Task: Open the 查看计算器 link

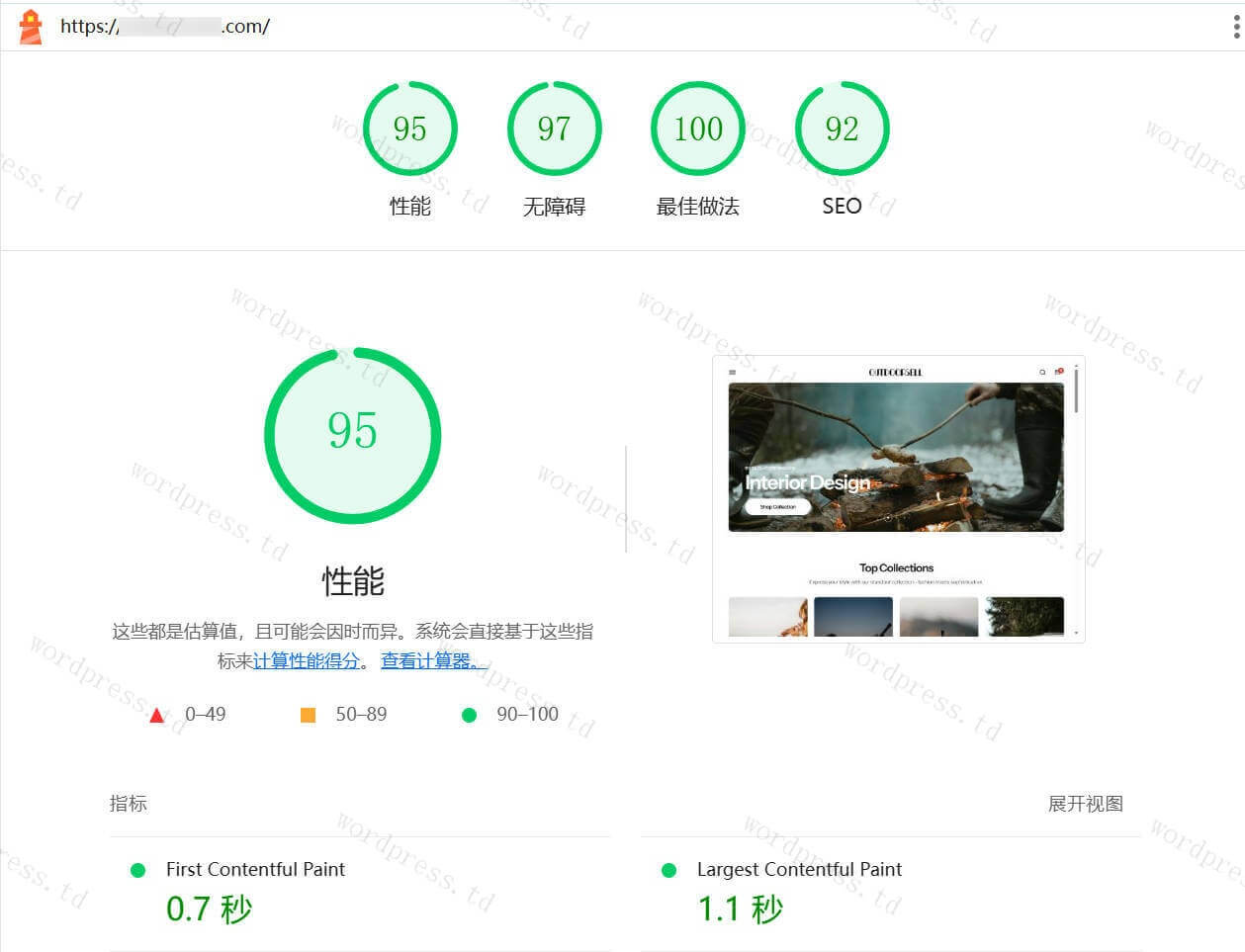Action: pyautogui.click(x=433, y=660)
